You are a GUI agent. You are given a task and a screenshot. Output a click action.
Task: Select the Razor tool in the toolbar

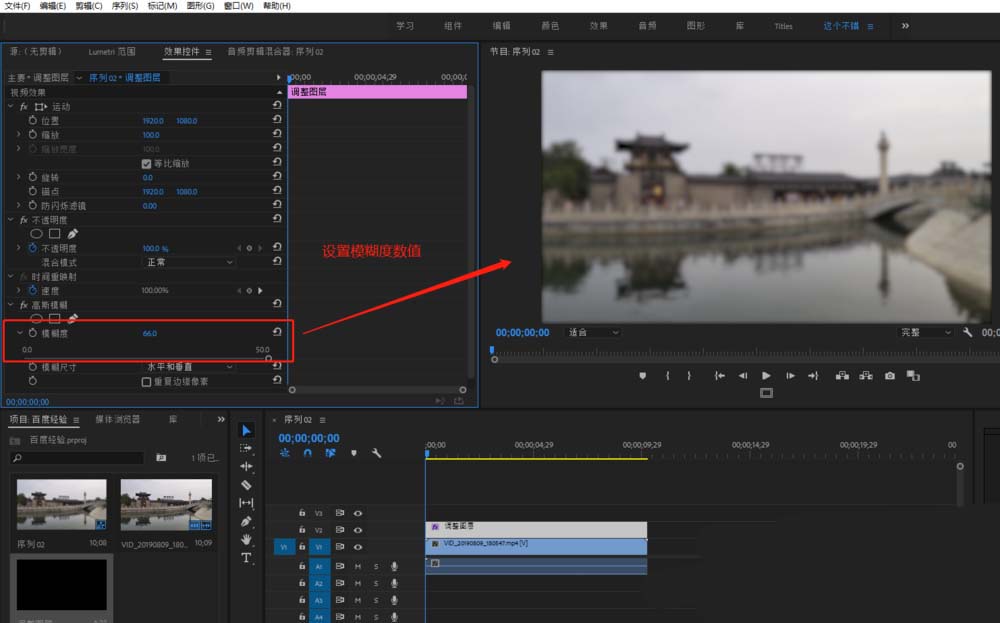point(247,484)
